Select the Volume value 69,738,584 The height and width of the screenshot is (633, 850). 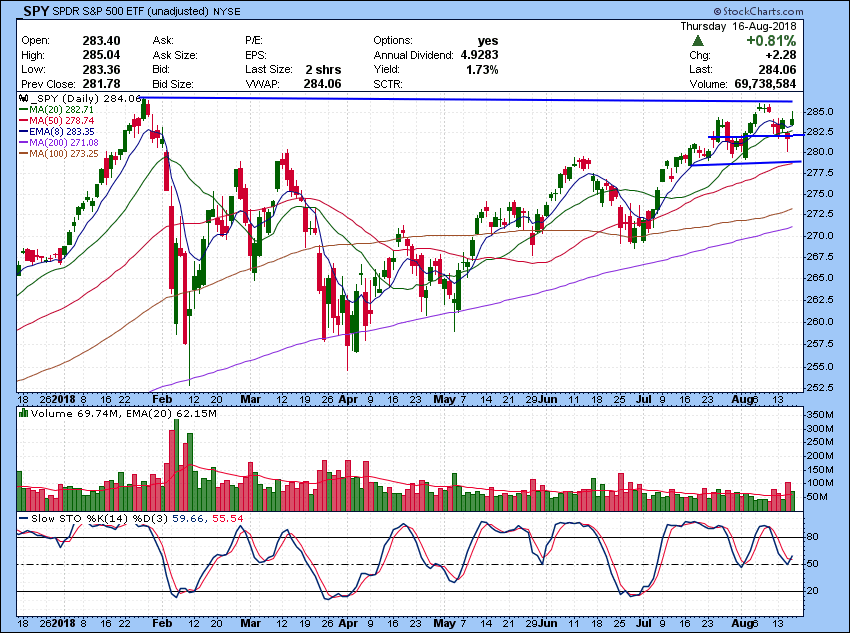coord(765,84)
